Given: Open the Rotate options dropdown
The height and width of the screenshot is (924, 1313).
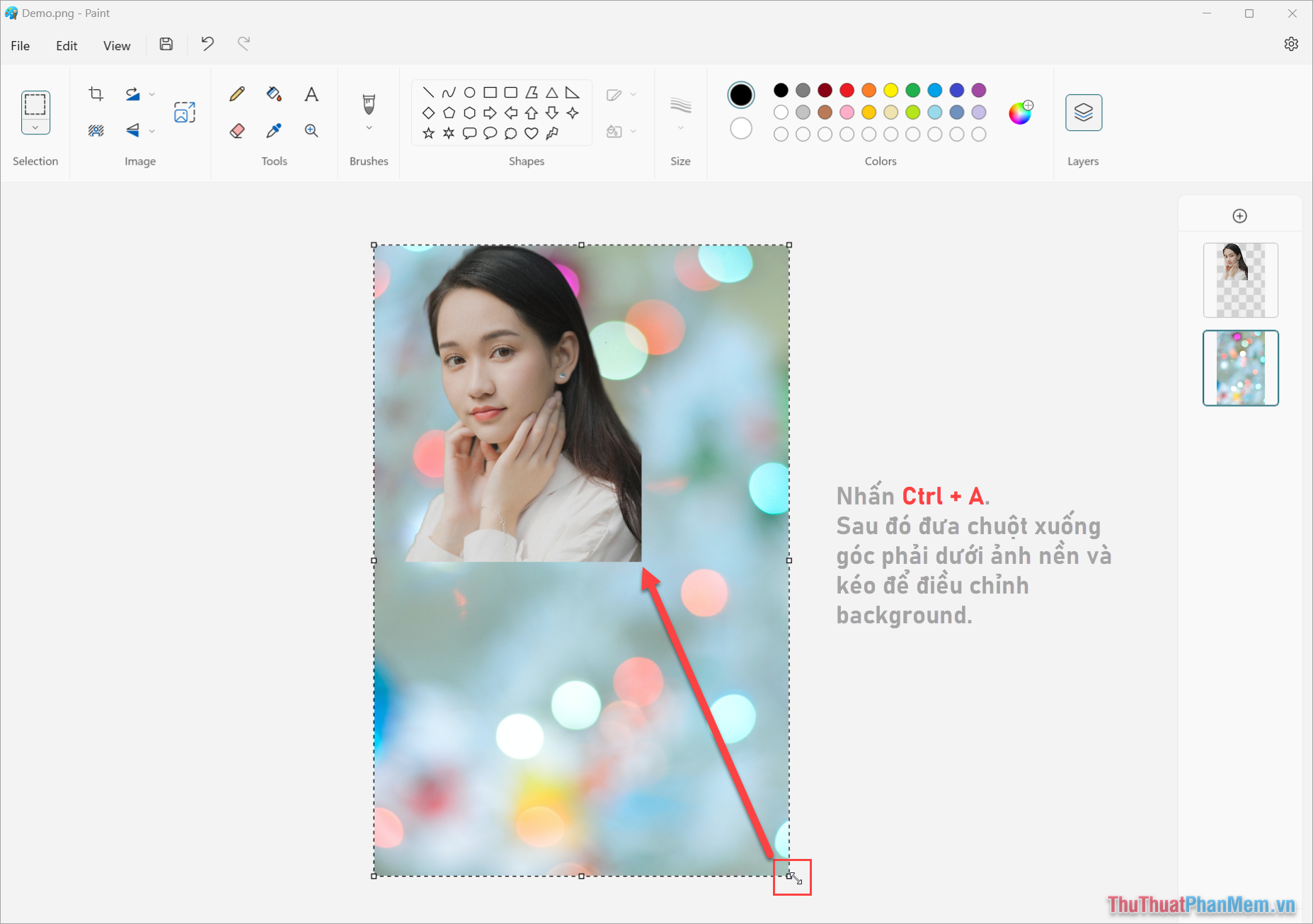Looking at the screenshot, I should (x=151, y=93).
